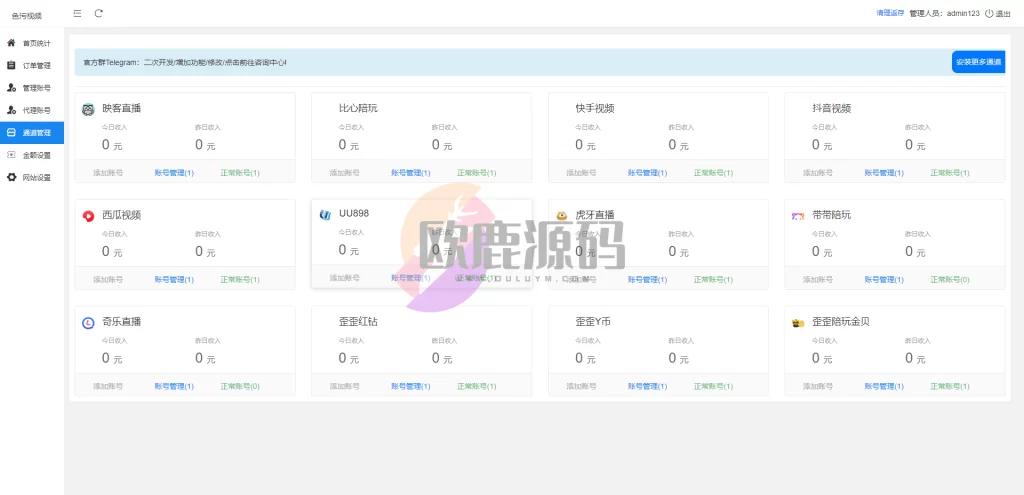This screenshot has width=1024, height=495.
Task: Click the power icon next to 退出
Action: [x=989, y=13]
